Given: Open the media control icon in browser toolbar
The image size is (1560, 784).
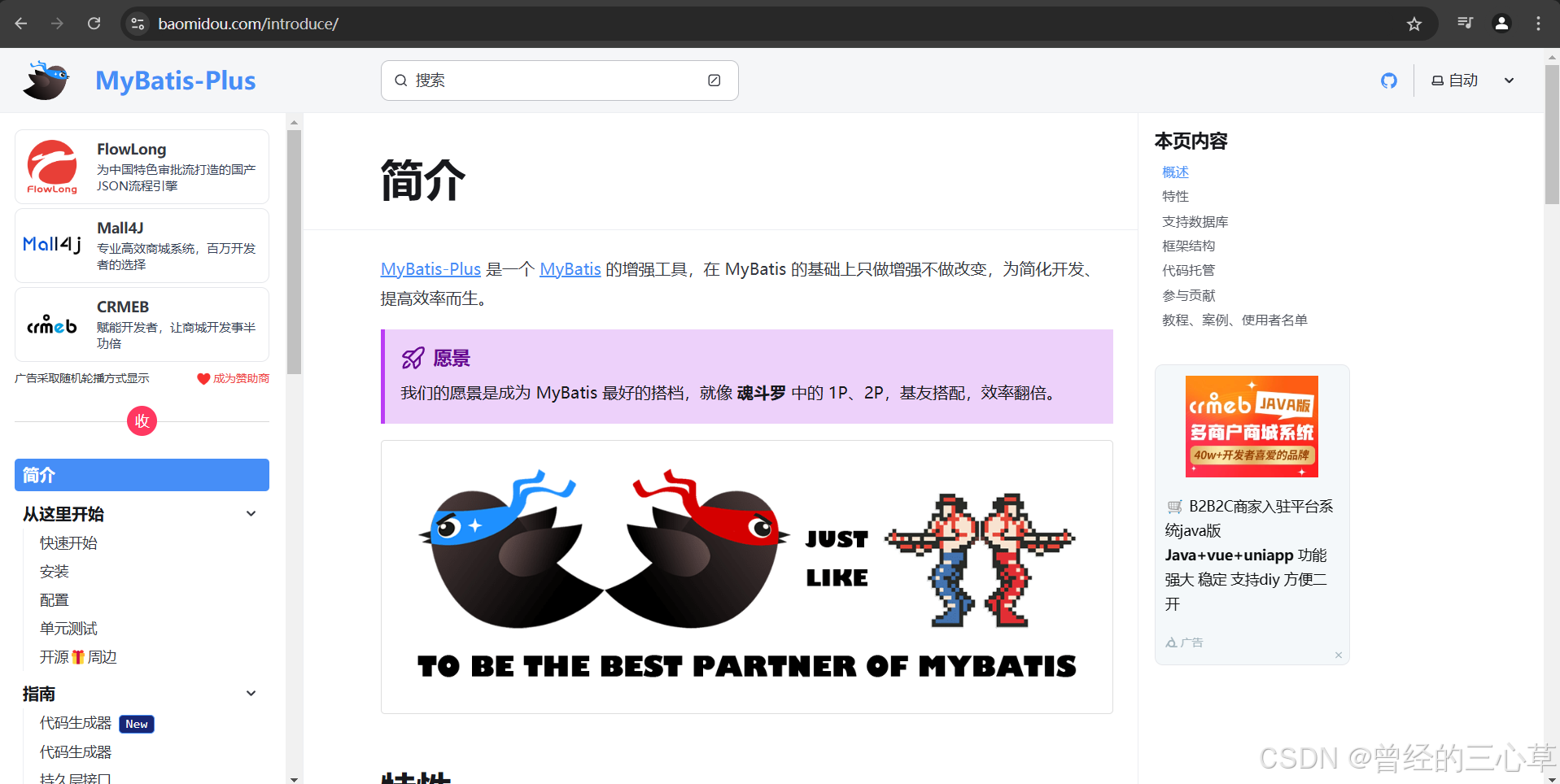Looking at the screenshot, I should 1466,23.
